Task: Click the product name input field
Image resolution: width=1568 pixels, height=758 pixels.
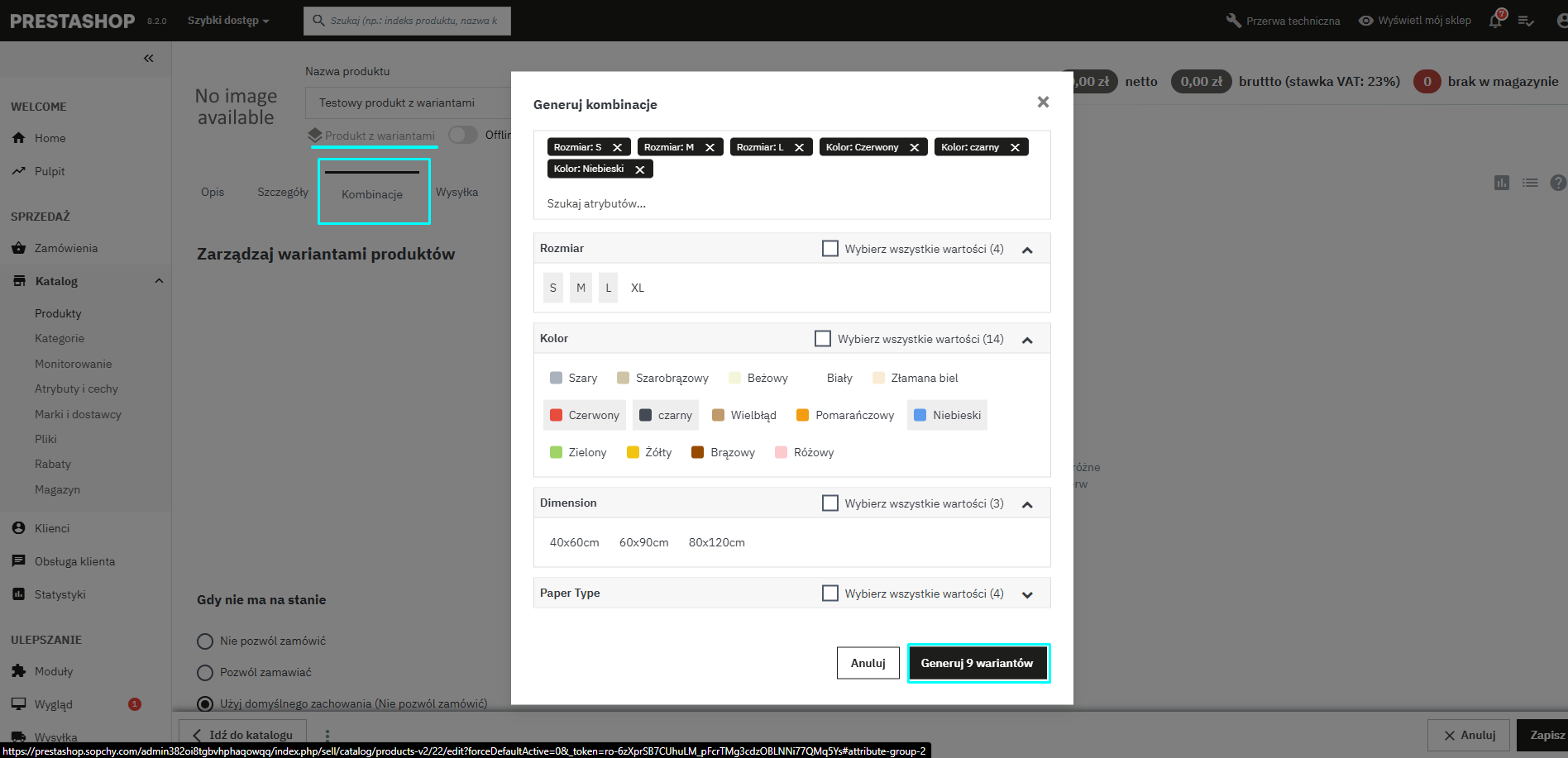Action: point(409,102)
